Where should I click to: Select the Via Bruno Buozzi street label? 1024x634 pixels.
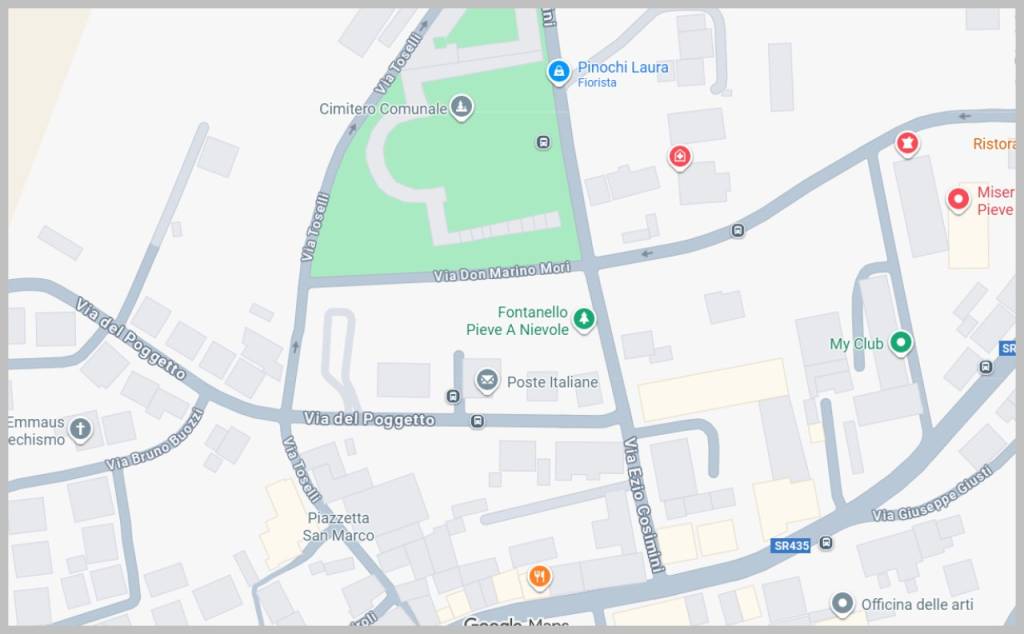pos(155,441)
